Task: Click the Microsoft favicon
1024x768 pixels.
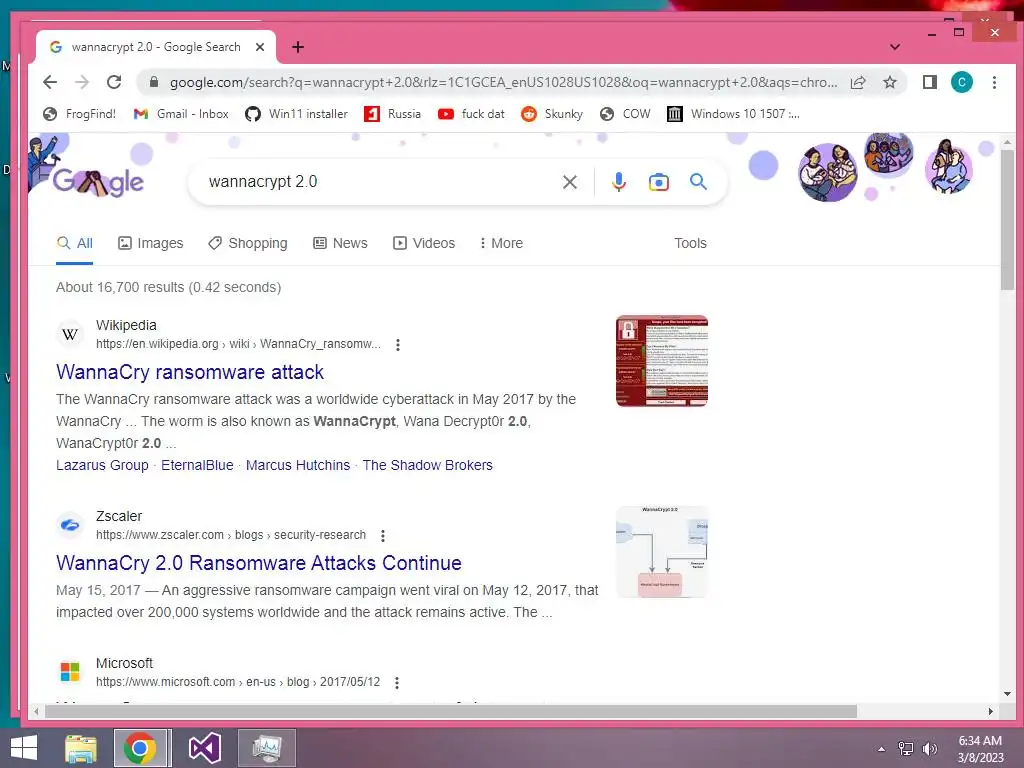Action: [70, 672]
